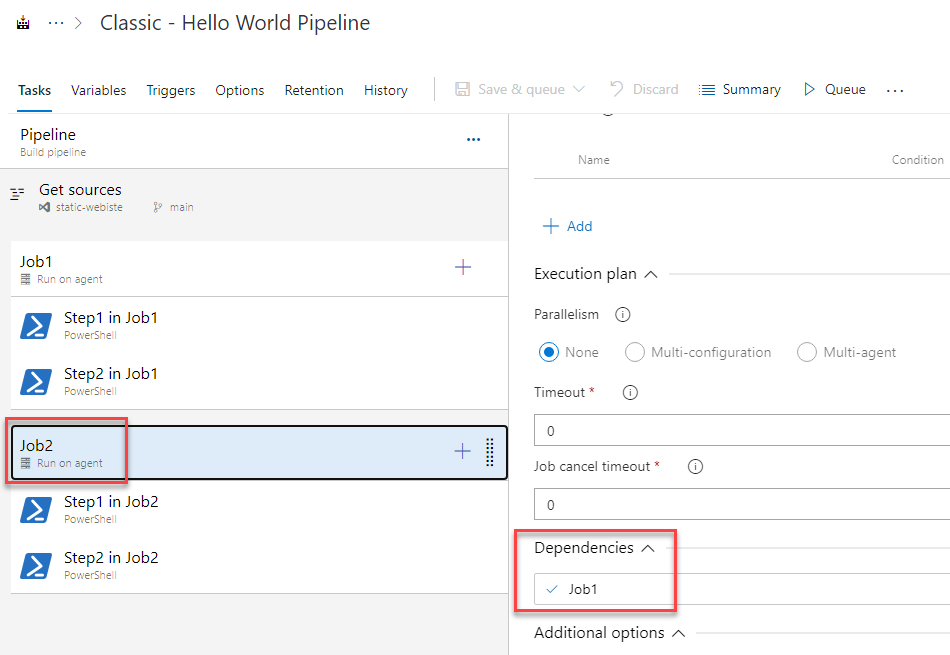The image size is (950, 655).
Task: Click the plus icon to add task to Job2
Action: (x=462, y=451)
